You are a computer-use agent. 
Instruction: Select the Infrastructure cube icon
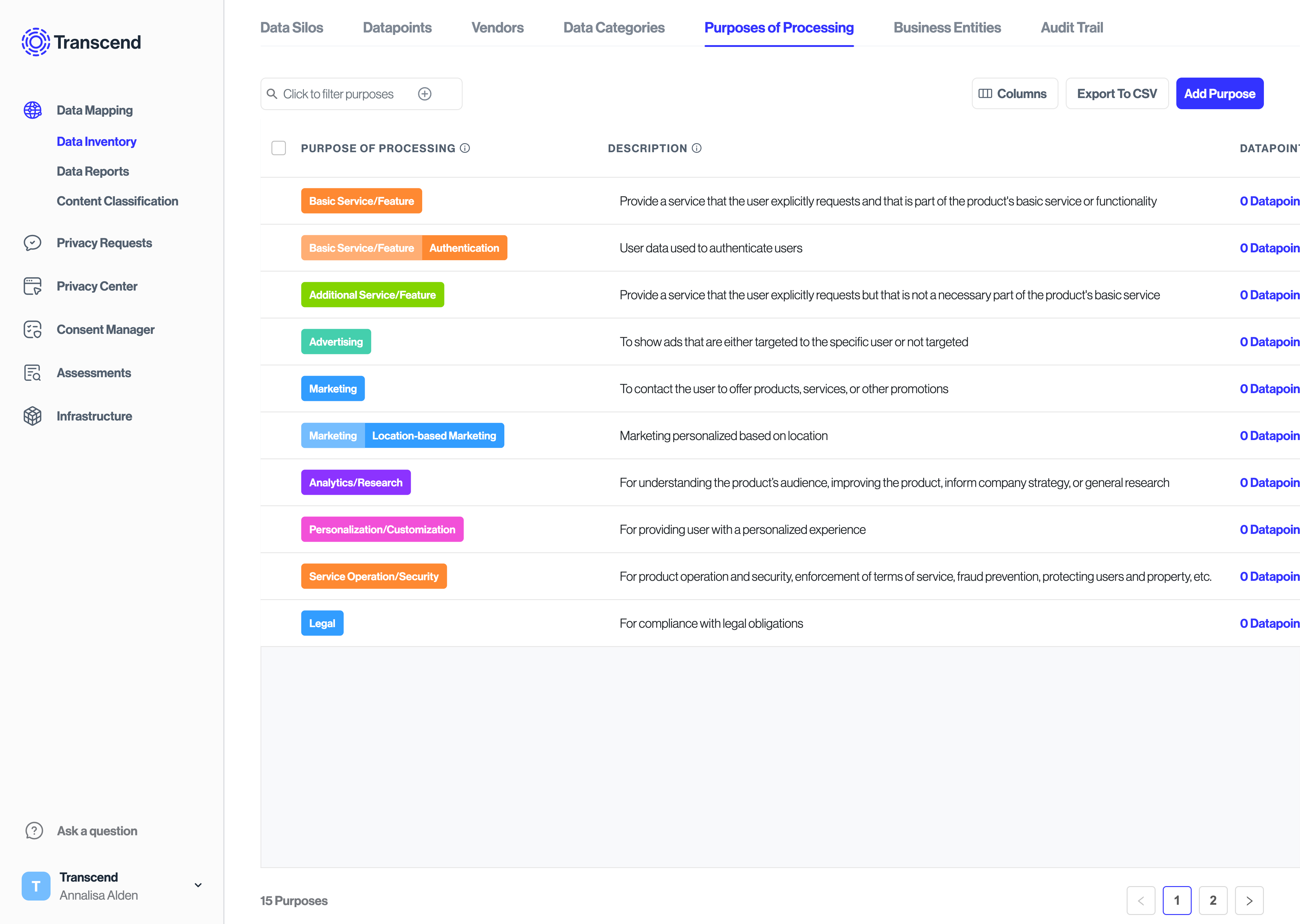click(32, 416)
